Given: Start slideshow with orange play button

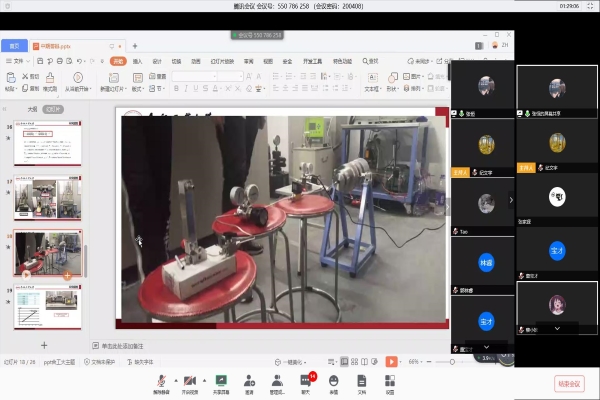Looking at the screenshot, I should pyautogui.click(x=391, y=361).
